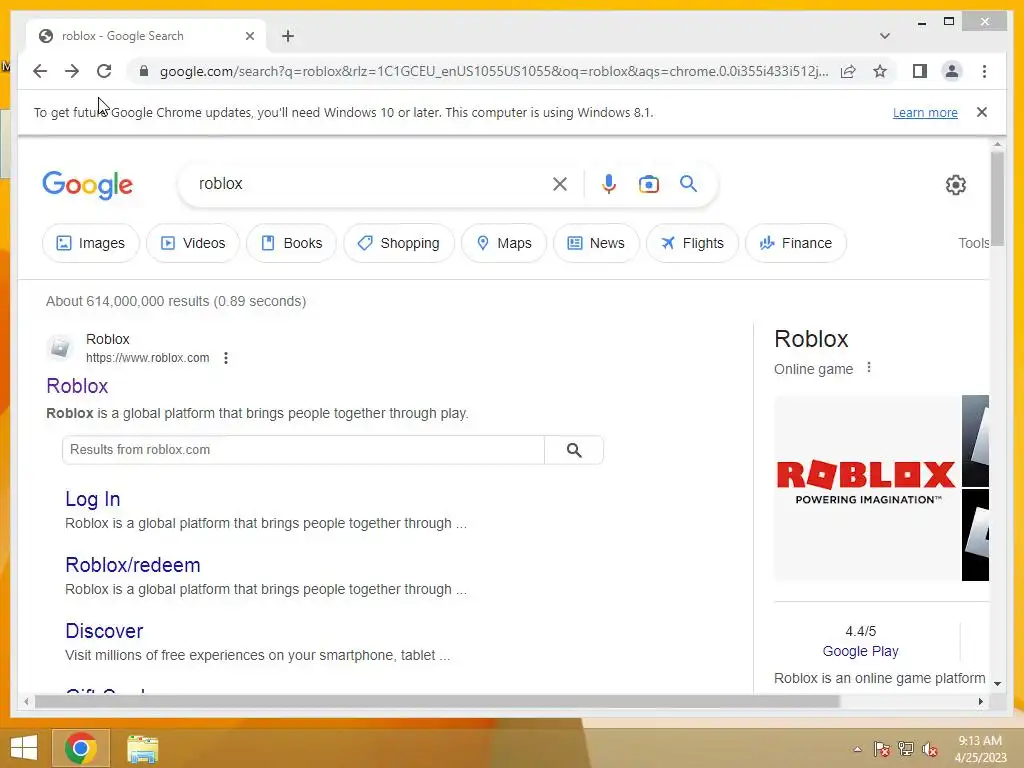
Task: Click the horizontal scrollbar right arrow
Action: (x=980, y=701)
